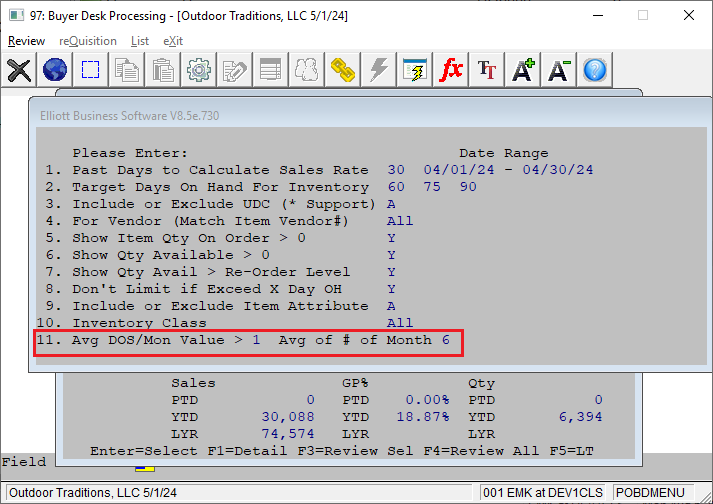The height and width of the screenshot is (504, 713).
Task: Click the Item Attribute value A
Action: click(391, 306)
